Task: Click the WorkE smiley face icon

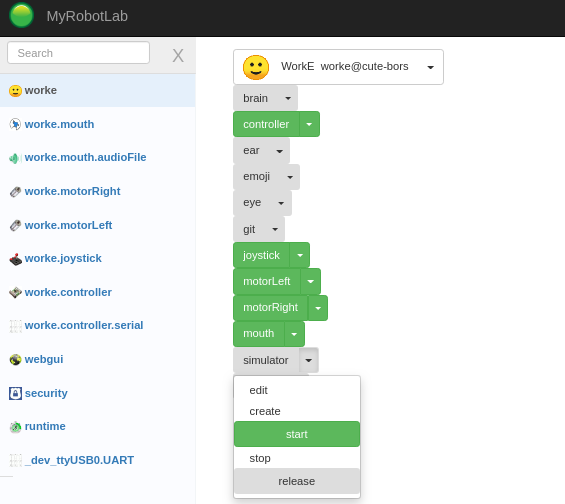Action: click(256, 67)
